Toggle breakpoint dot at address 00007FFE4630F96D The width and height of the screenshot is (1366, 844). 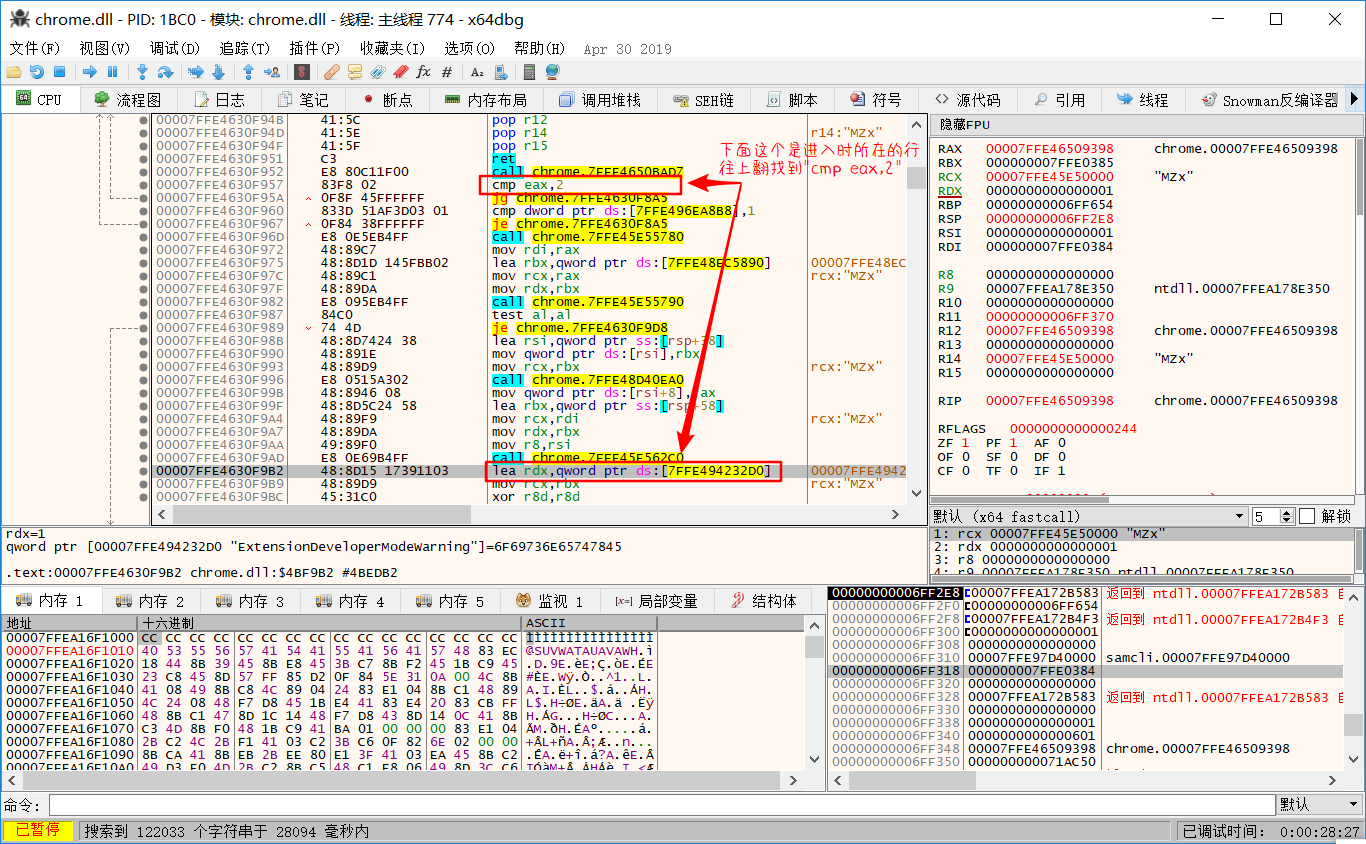144,237
